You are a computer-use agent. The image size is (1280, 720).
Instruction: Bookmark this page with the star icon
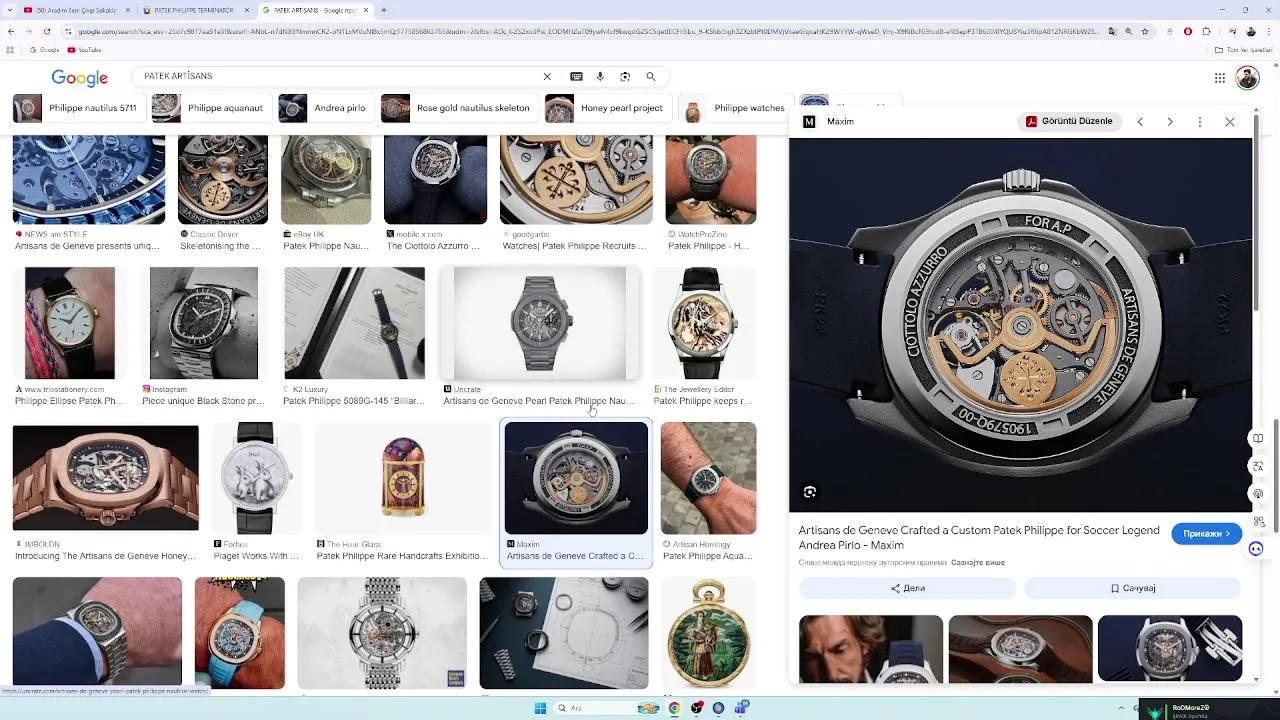[1145, 31]
